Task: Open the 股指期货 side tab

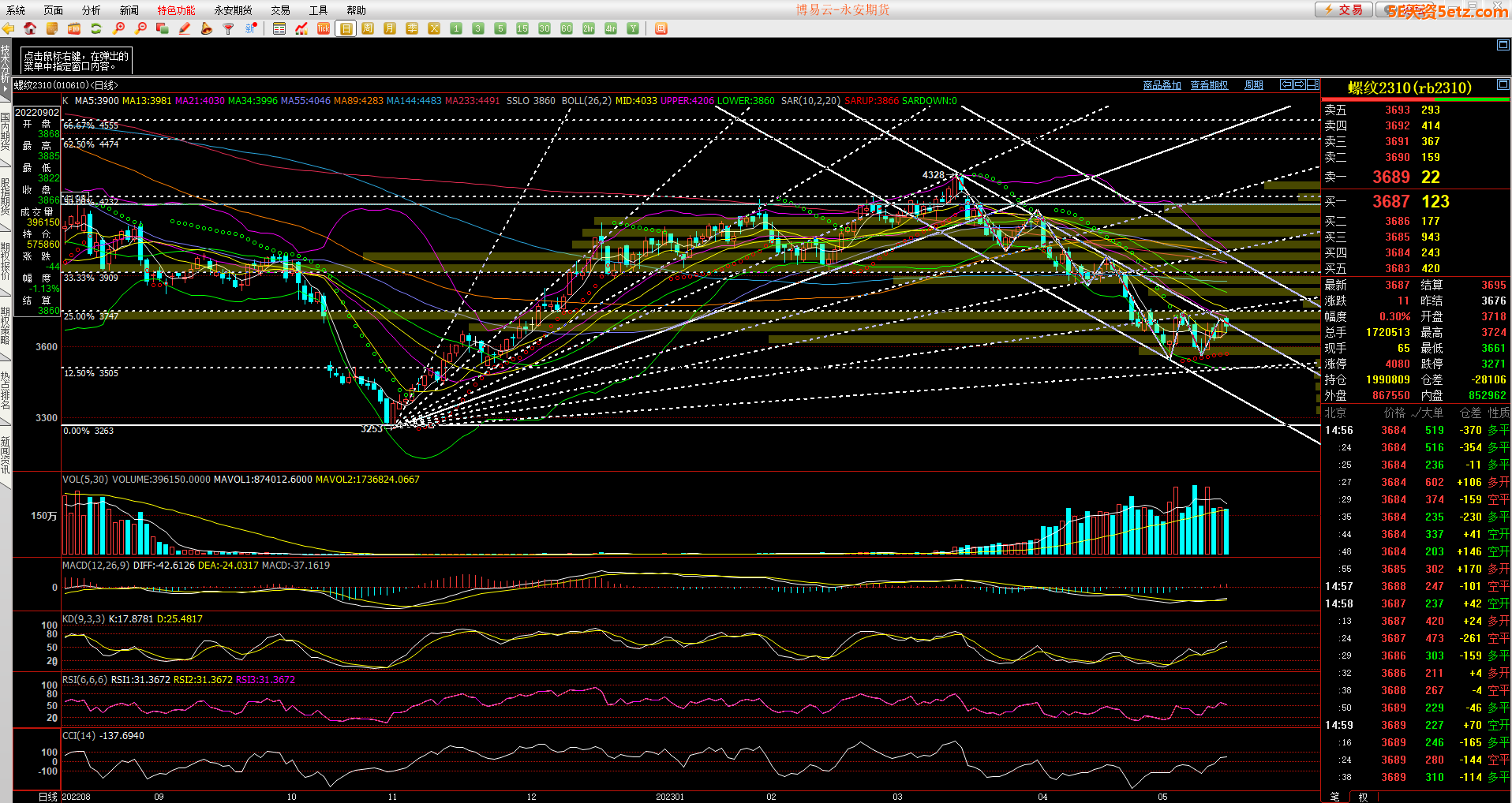Action: pyautogui.click(x=6, y=197)
